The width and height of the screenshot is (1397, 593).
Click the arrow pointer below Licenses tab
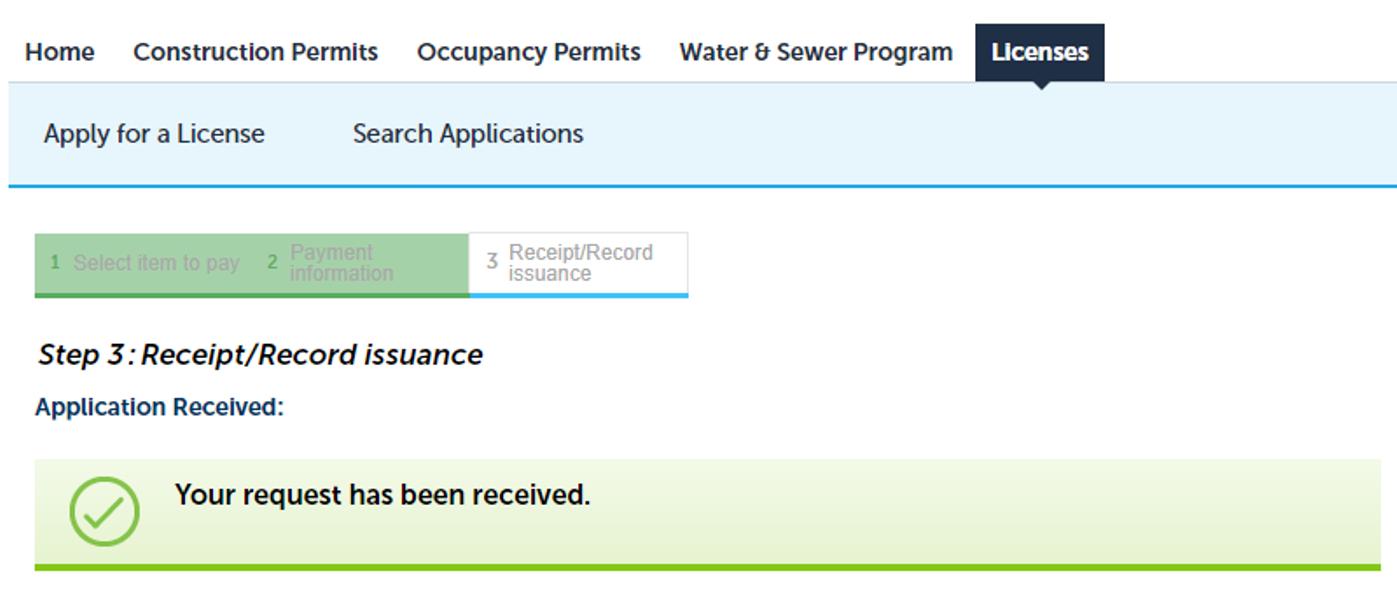(1040, 85)
